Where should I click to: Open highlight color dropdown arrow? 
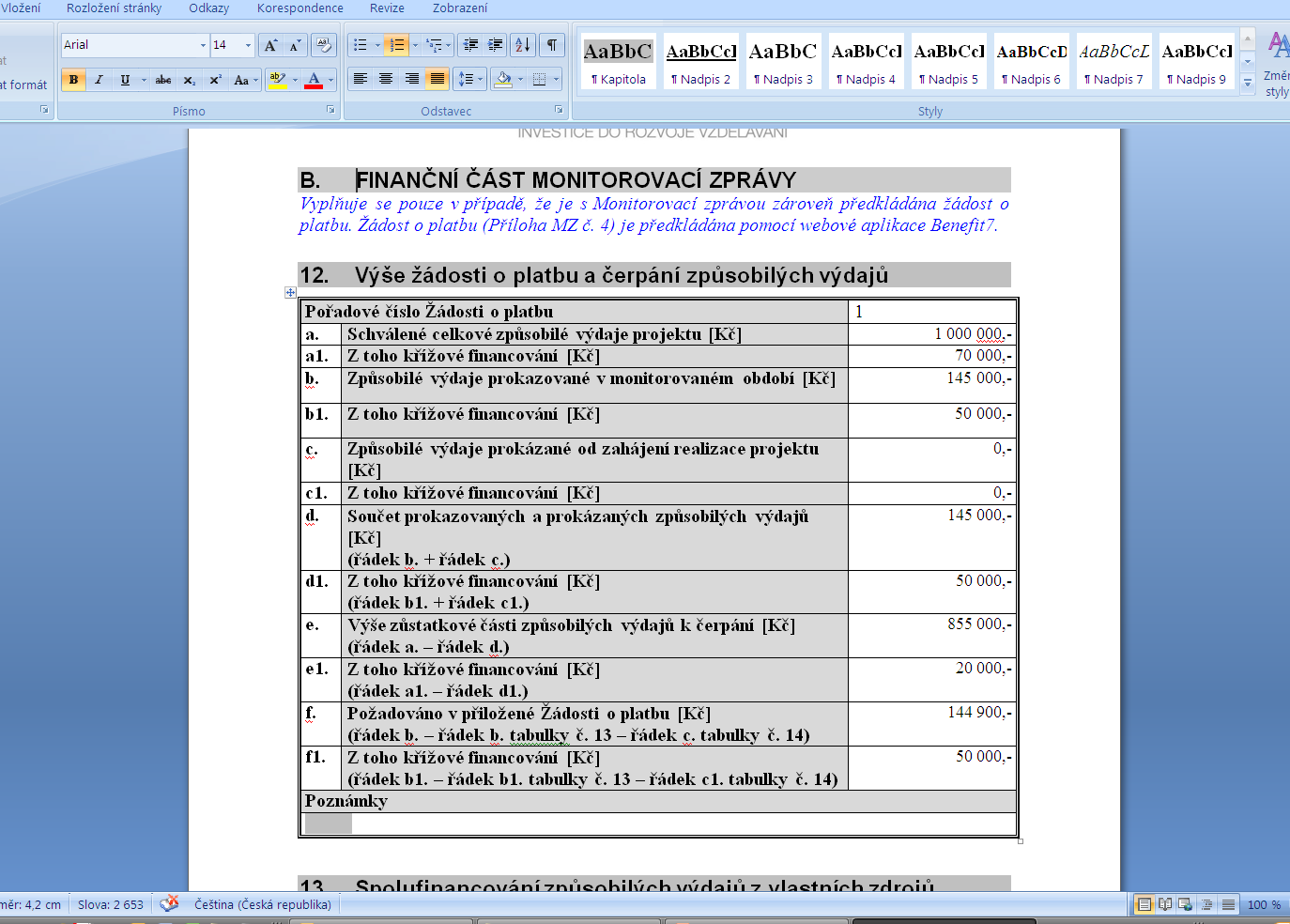point(294,80)
